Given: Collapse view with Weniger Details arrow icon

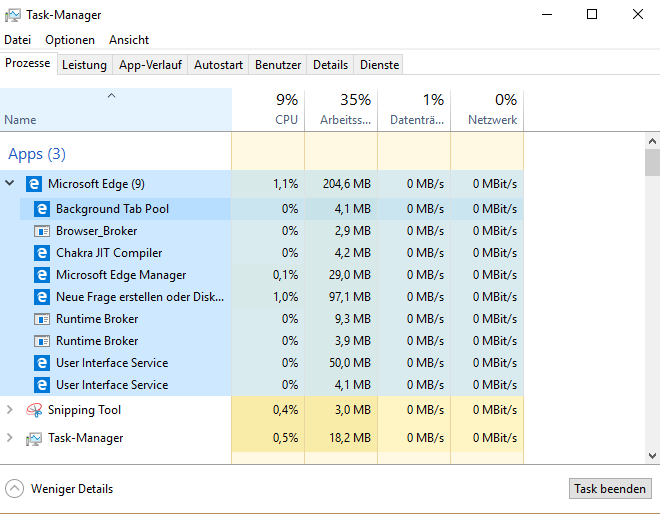Looking at the screenshot, I should (14, 489).
